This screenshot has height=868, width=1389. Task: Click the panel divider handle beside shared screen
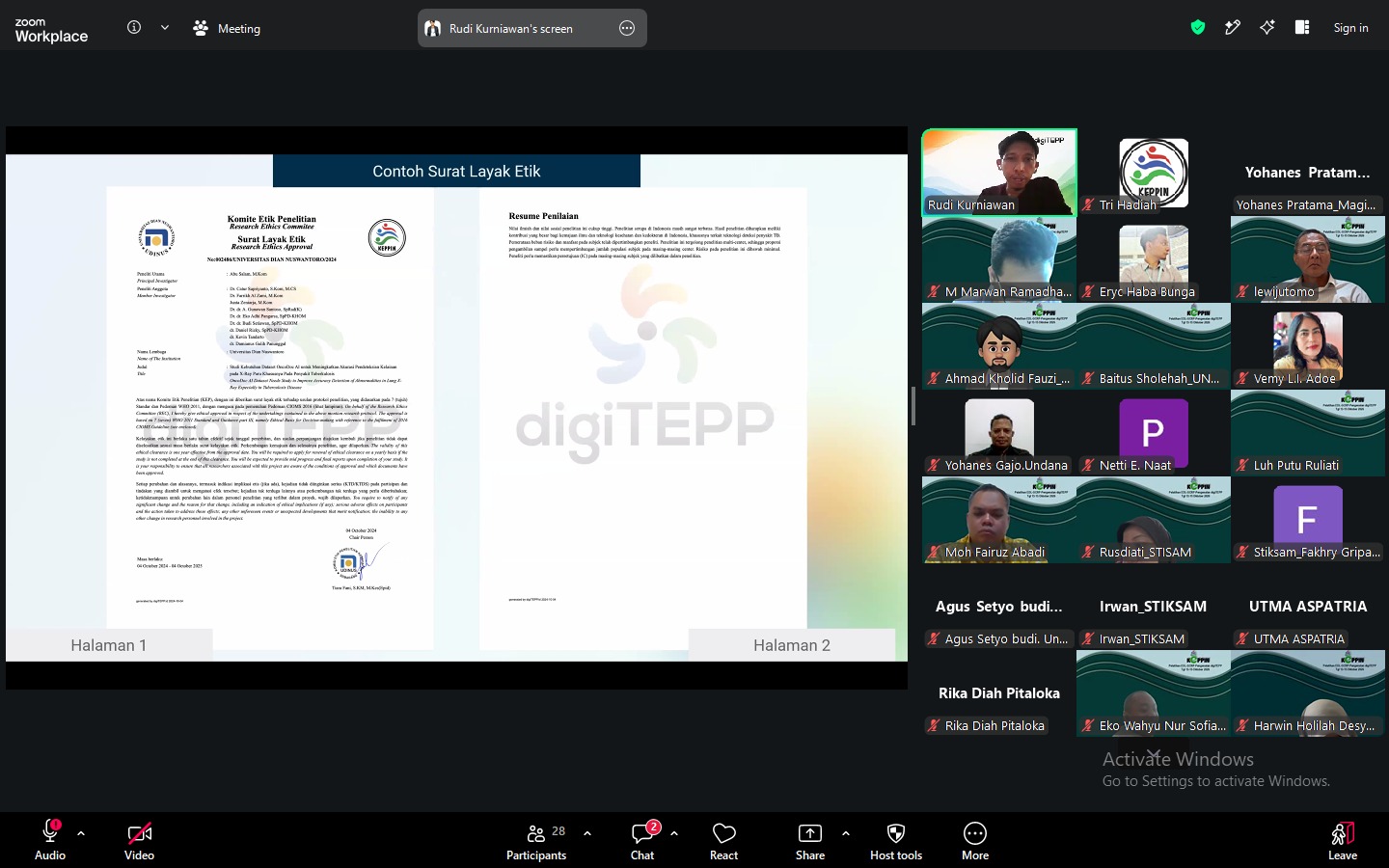tap(913, 405)
